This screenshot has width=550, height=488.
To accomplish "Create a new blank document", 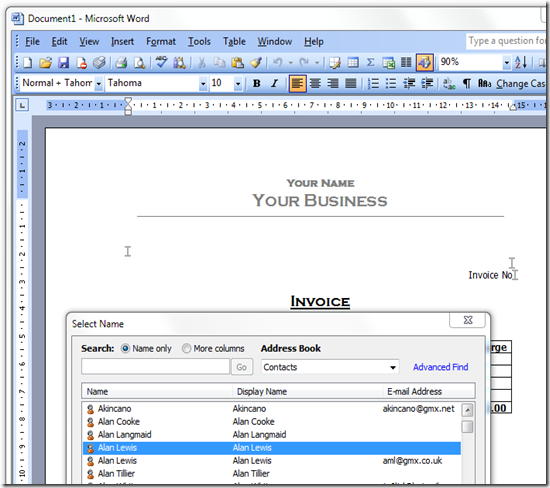I will [28, 63].
